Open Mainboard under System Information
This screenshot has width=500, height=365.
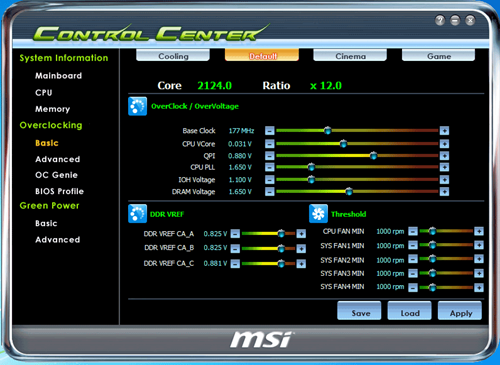(x=58, y=76)
